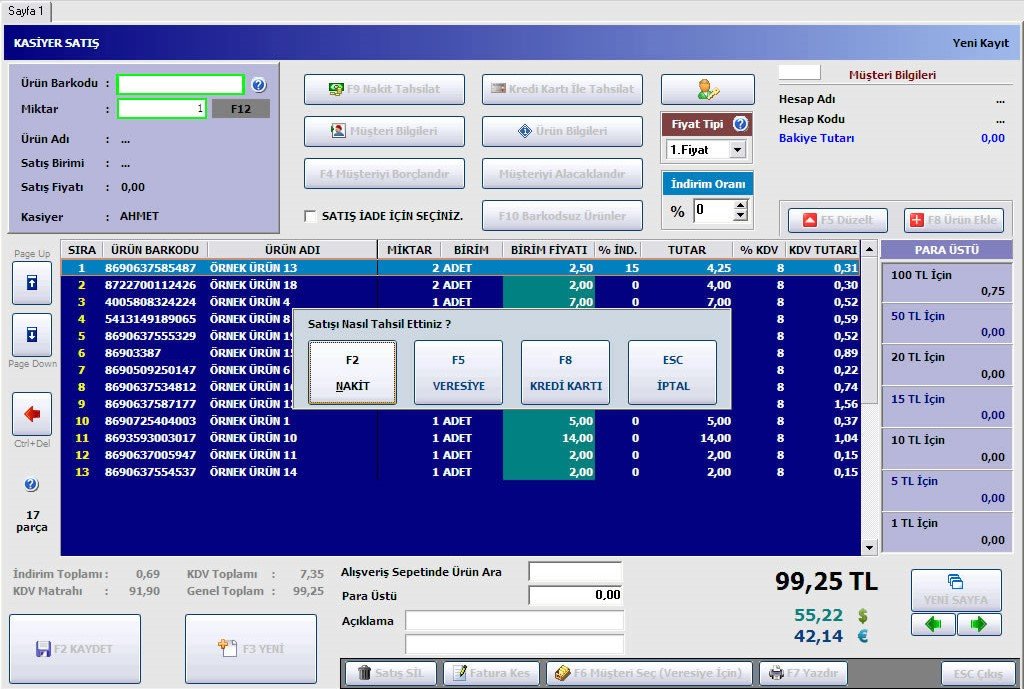Image resolution: width=1024 pixels, height=689 pixels.
Task: Click the Page Up arrow icon
Action: 31,284
